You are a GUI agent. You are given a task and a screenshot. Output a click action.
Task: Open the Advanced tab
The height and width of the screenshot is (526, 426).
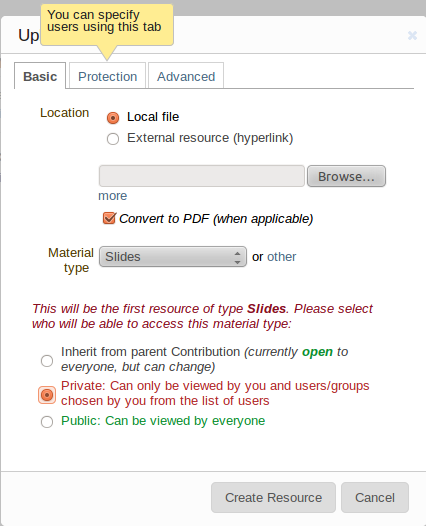coord(186,76)
